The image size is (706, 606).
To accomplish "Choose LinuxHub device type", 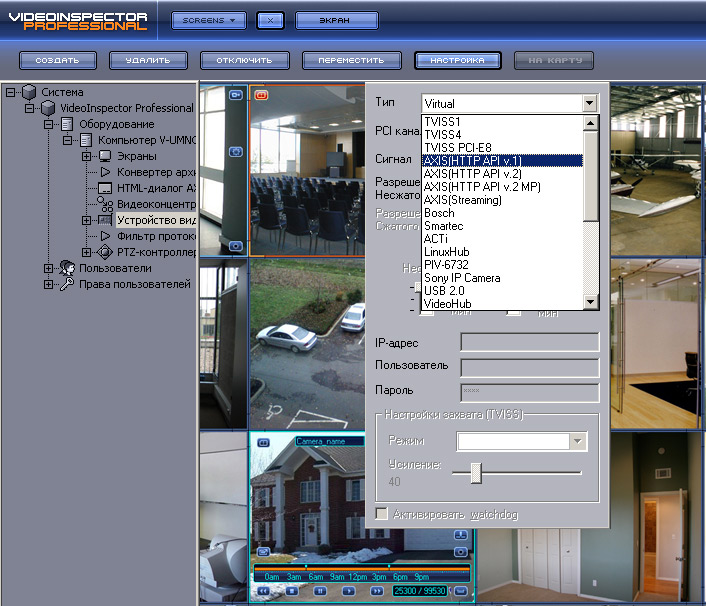I will pos(502,252).
